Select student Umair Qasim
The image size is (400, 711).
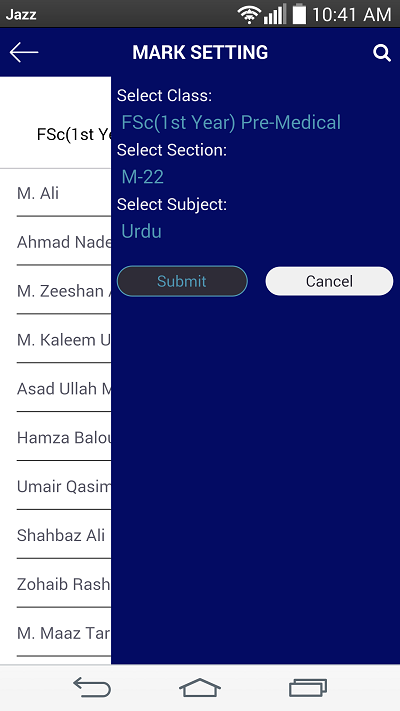[63, 487]
